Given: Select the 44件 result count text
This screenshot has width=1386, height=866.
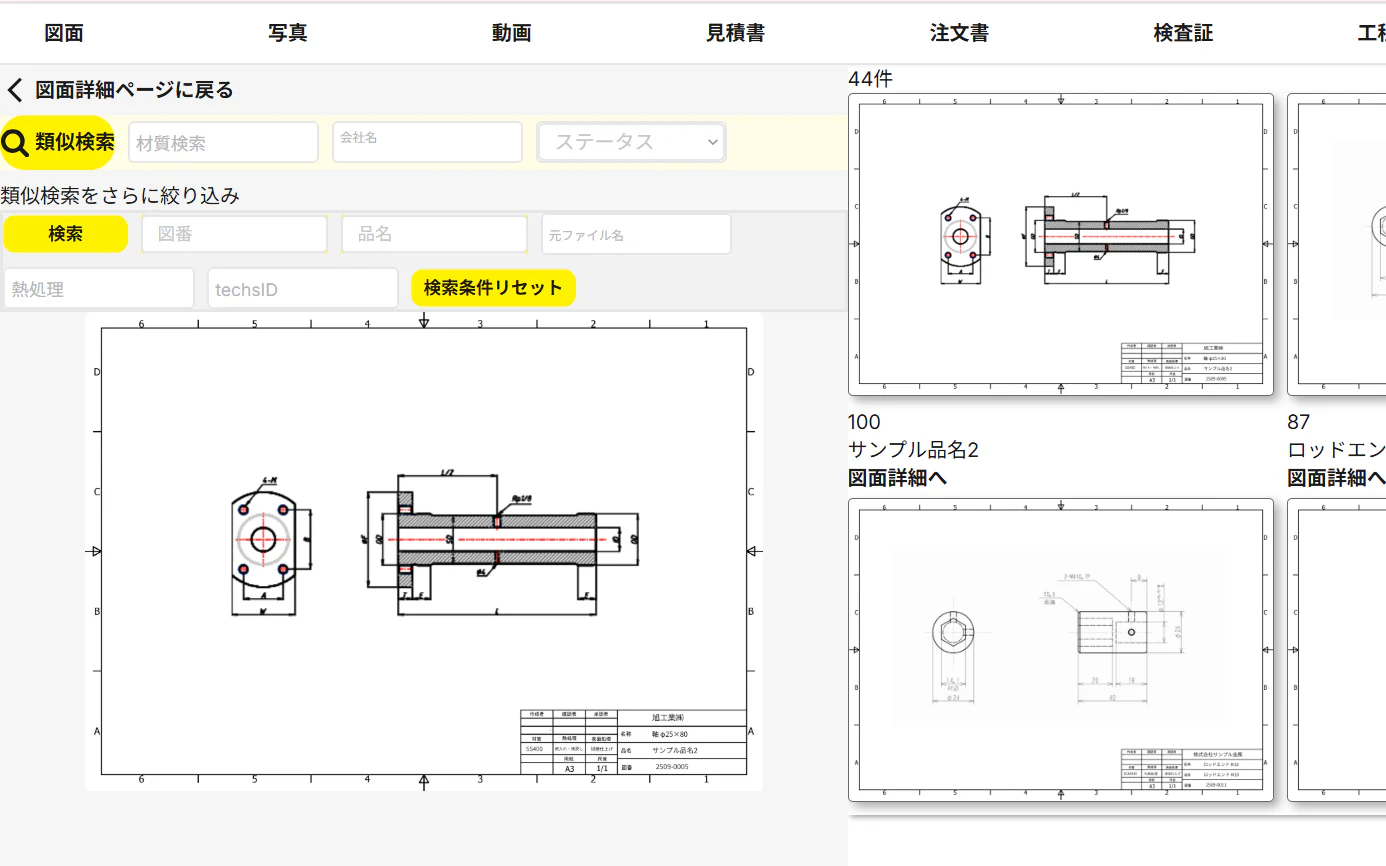Looking at the screenshot, I should click(870, 78).
